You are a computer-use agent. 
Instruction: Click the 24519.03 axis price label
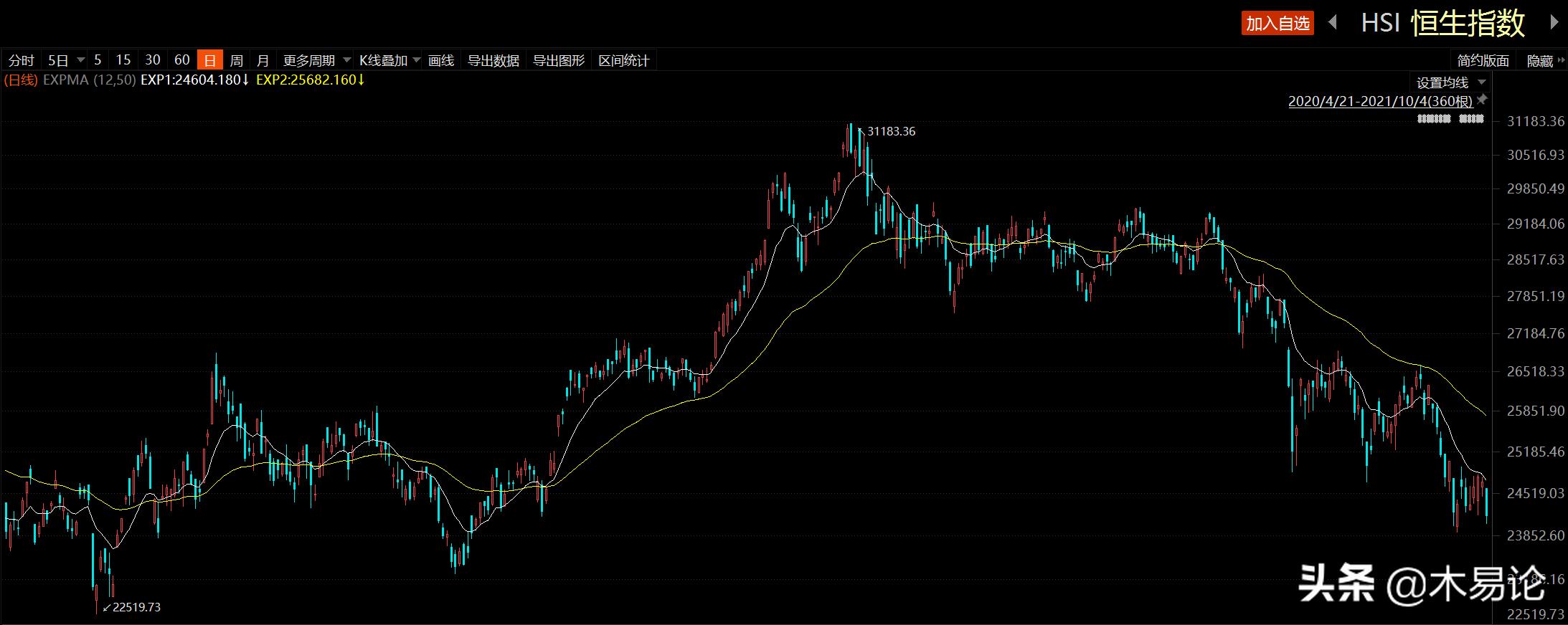tap(1536, 493)
